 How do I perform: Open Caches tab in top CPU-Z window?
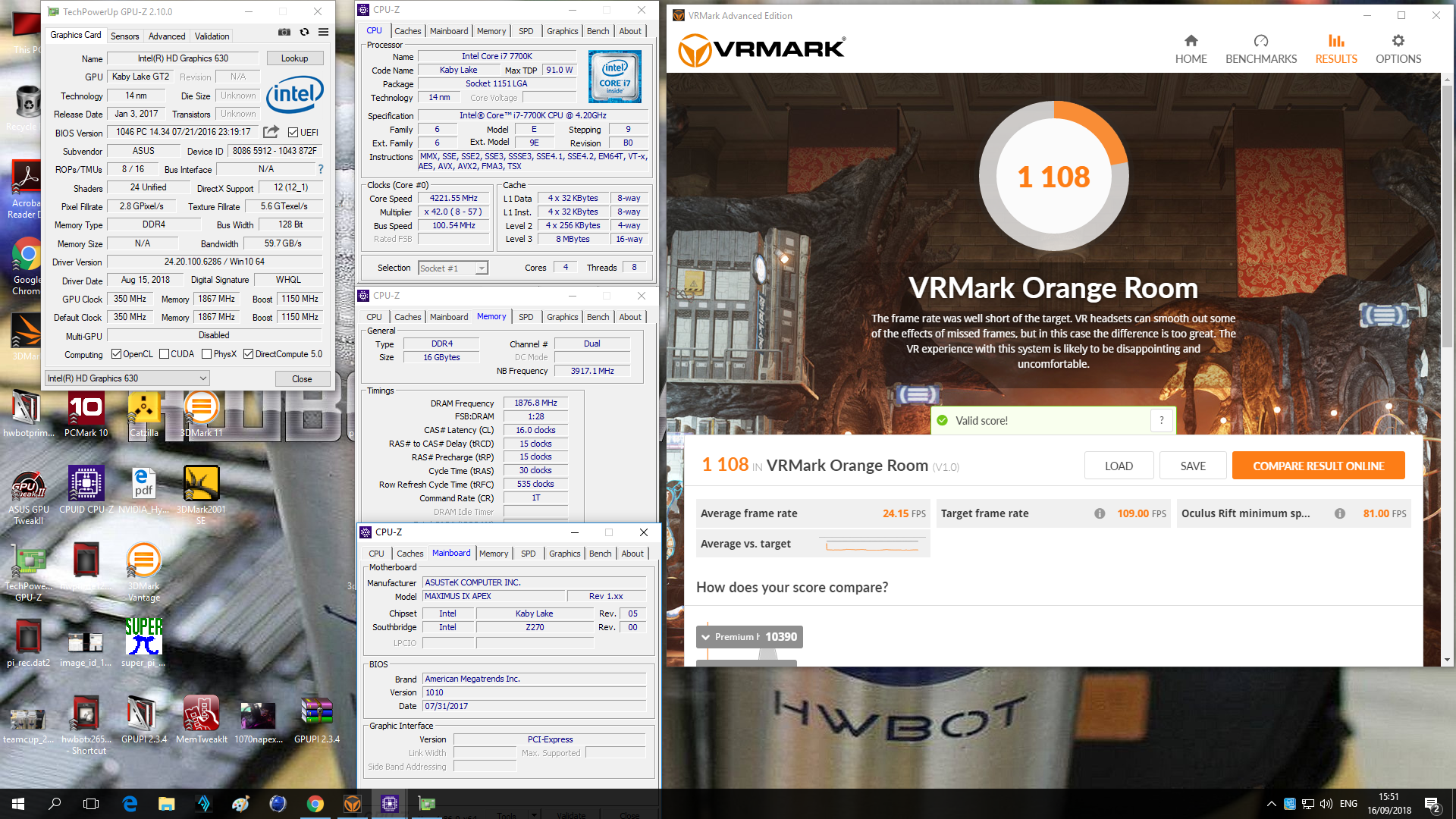pyautogui.click(x=408, y=31)
